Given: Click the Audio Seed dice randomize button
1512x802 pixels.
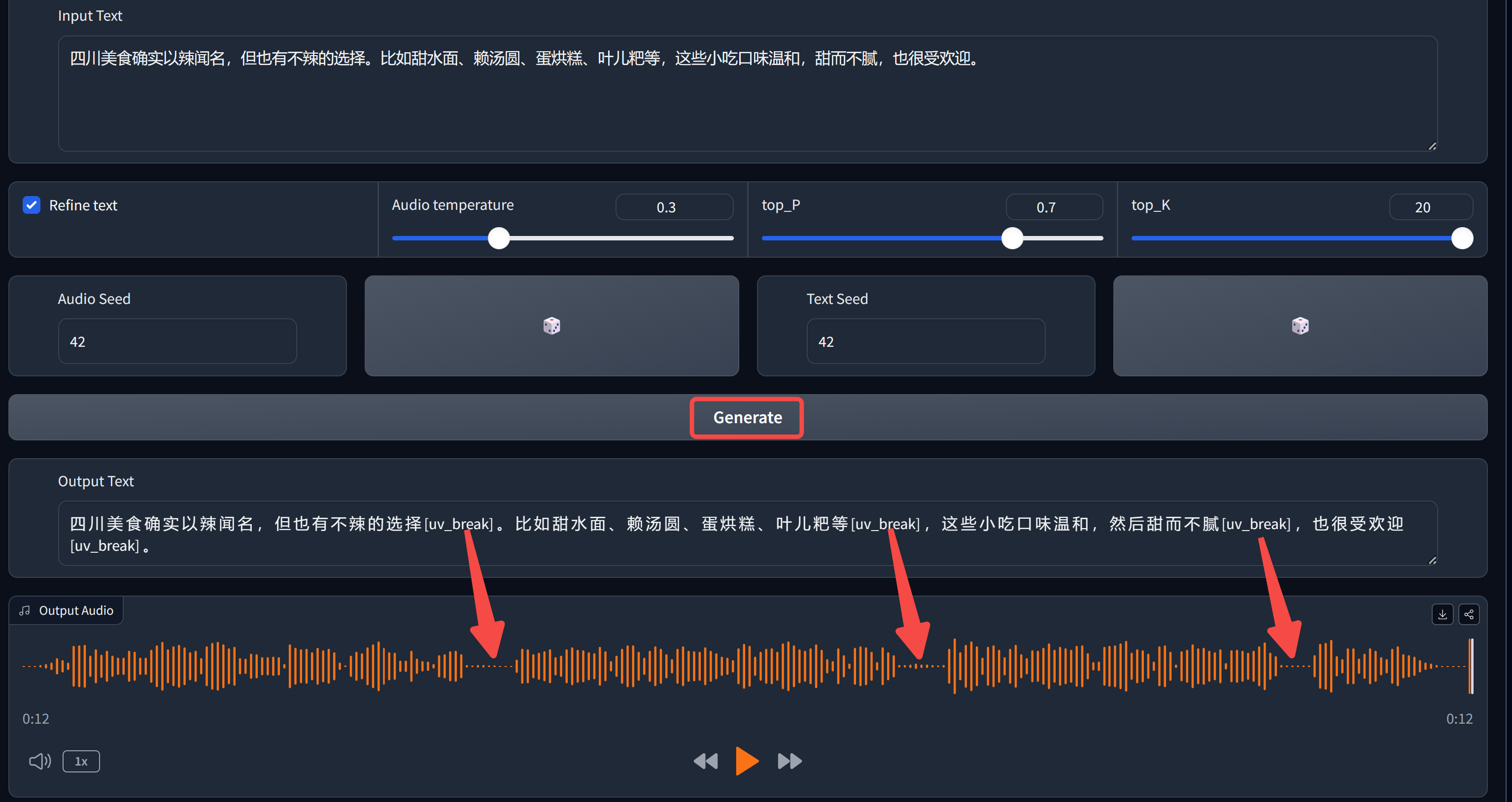Looking at the screenshot, I should (x=551, y=326).
